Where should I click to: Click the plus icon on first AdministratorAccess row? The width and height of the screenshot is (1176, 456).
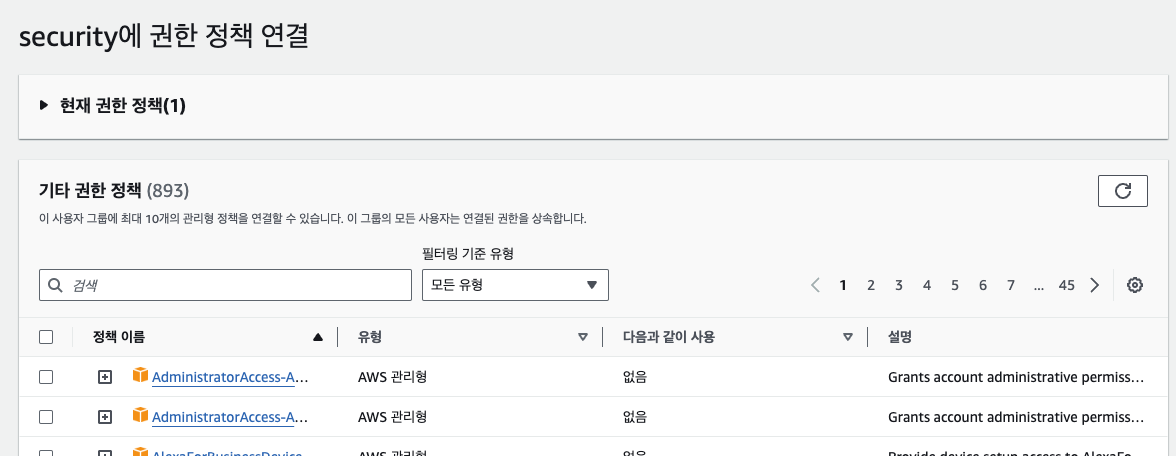(x=105, y=378)
